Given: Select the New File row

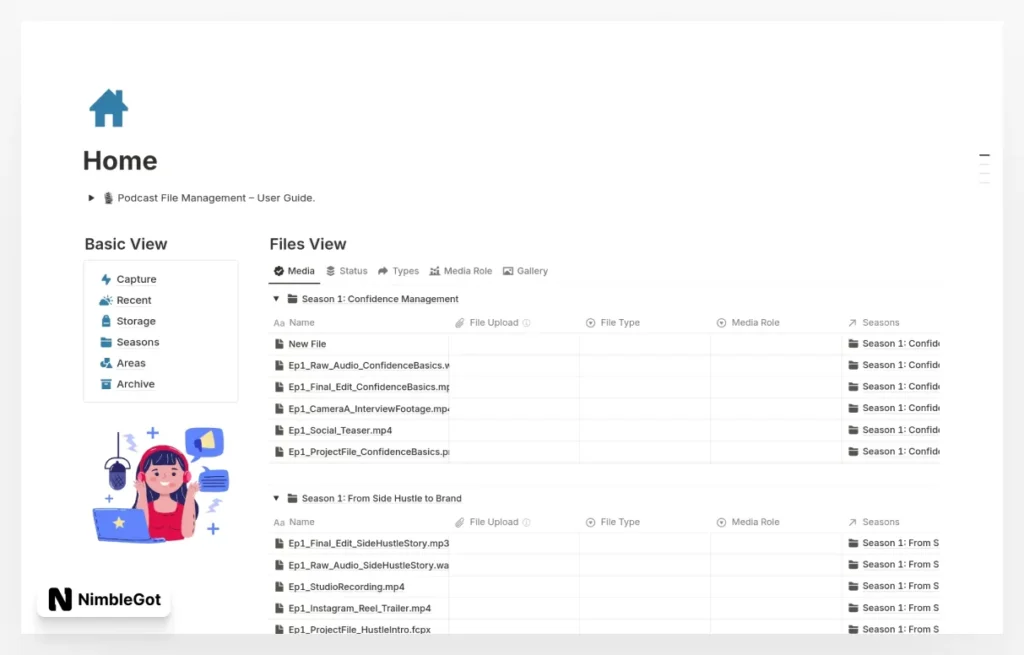Looking at the screenshot, I should pyautogui.click(x=308, y=343).
